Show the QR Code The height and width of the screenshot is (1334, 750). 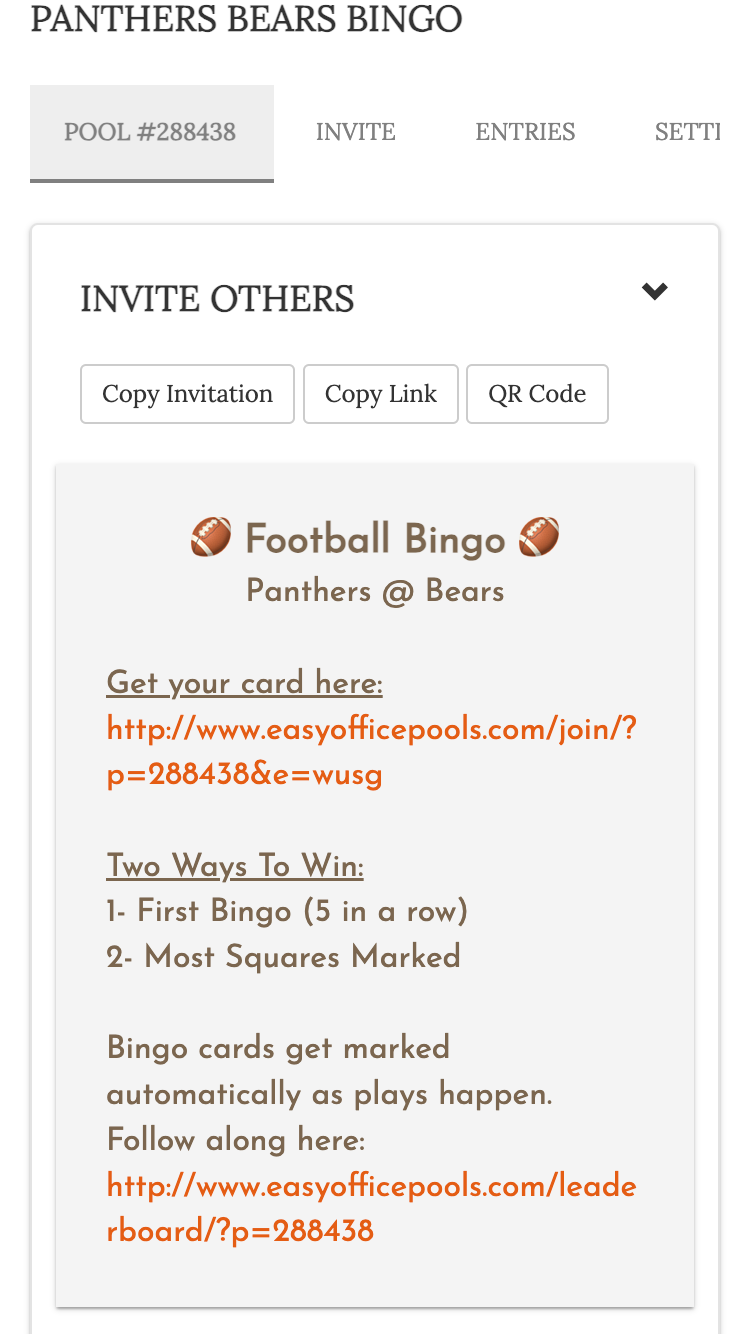[x=537, y=394]
